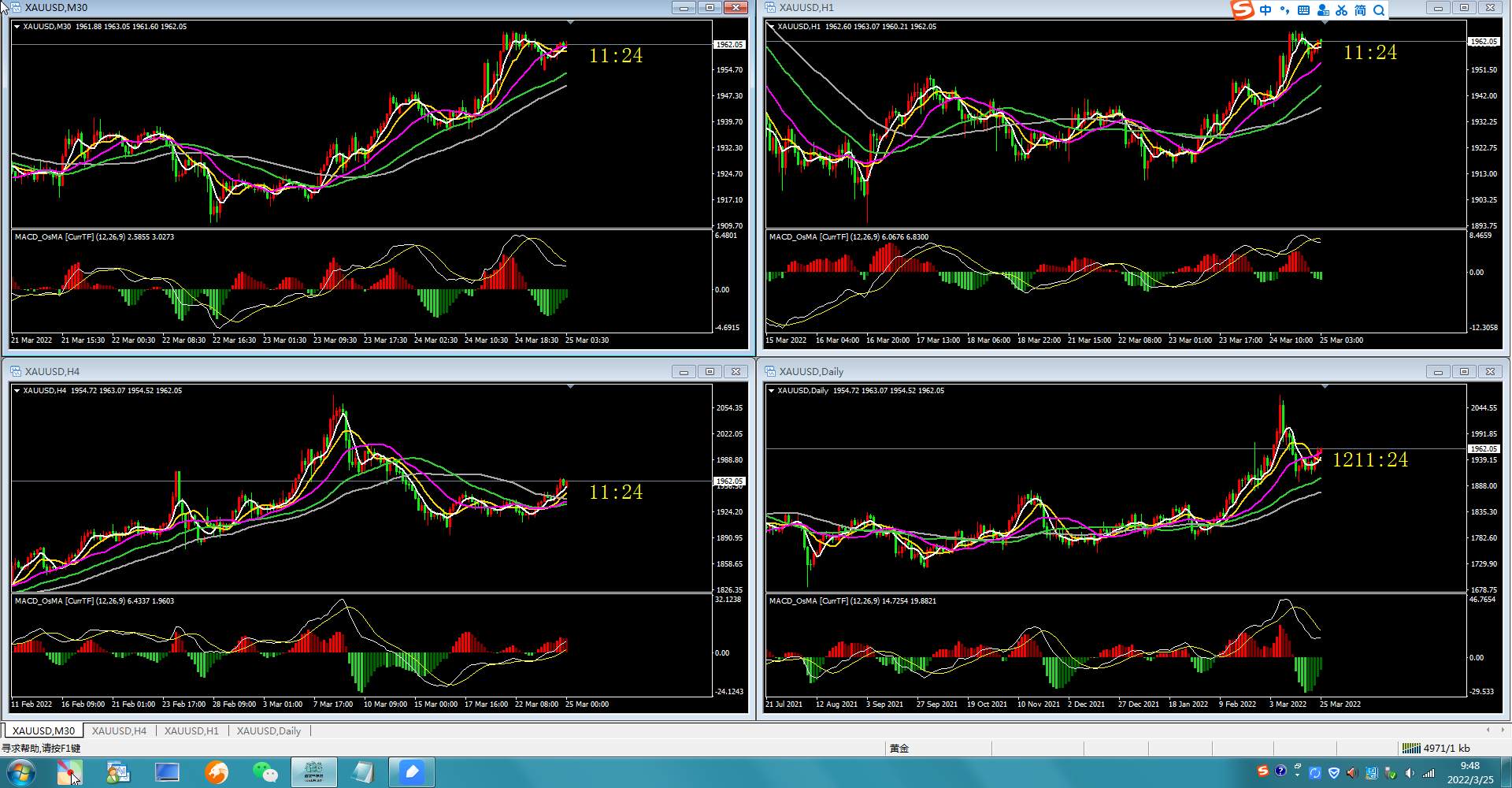Click the H1 chart shift marker triangle
The width and height of the screenshot is (1512, 788).
coord(1325,22)
